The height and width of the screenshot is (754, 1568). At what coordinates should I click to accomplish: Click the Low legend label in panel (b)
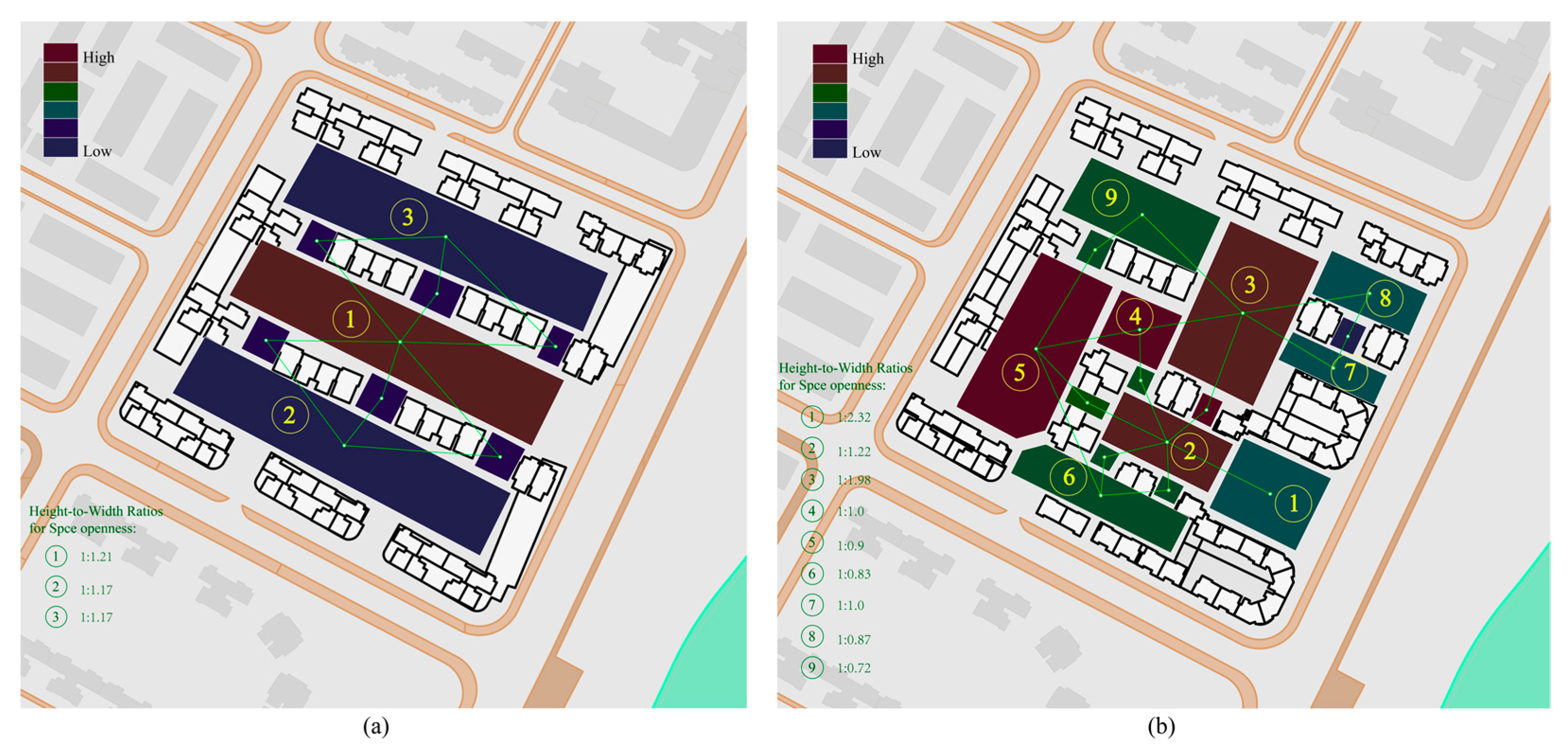(867, 153)
